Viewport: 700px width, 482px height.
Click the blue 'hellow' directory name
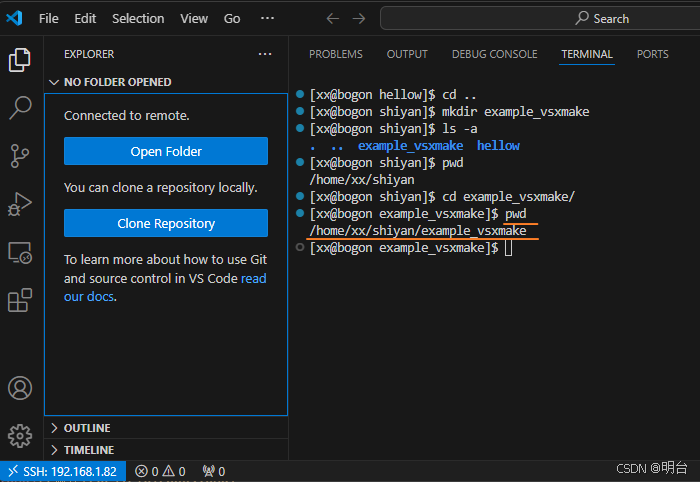498,145
